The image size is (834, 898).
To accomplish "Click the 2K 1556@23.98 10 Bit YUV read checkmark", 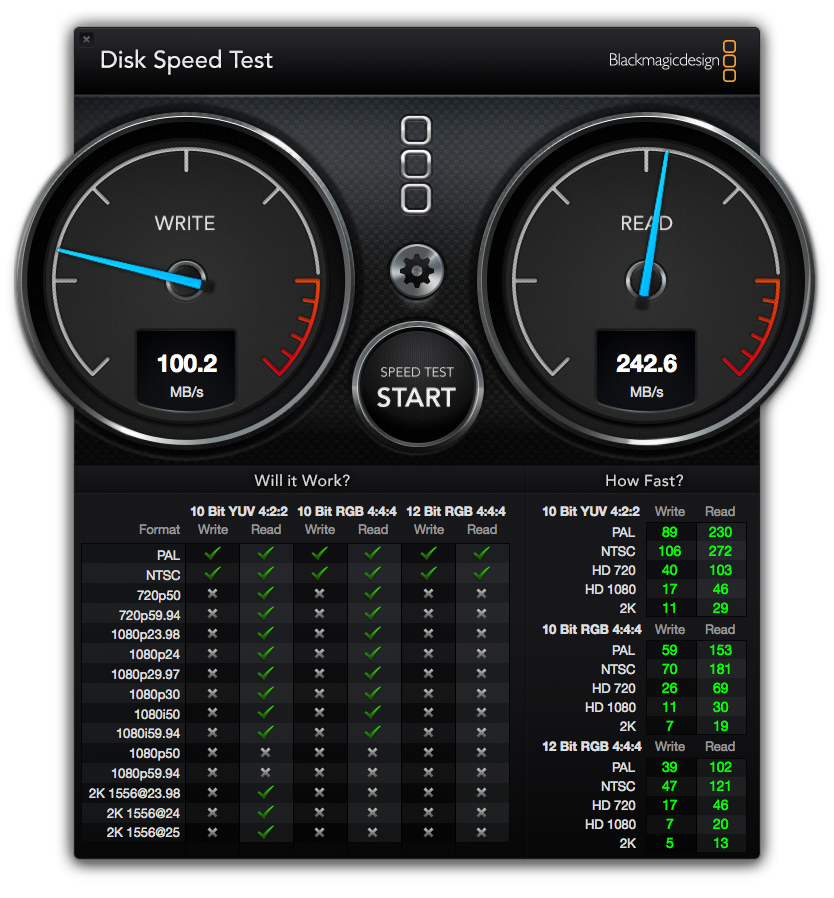I will point(265,793).
